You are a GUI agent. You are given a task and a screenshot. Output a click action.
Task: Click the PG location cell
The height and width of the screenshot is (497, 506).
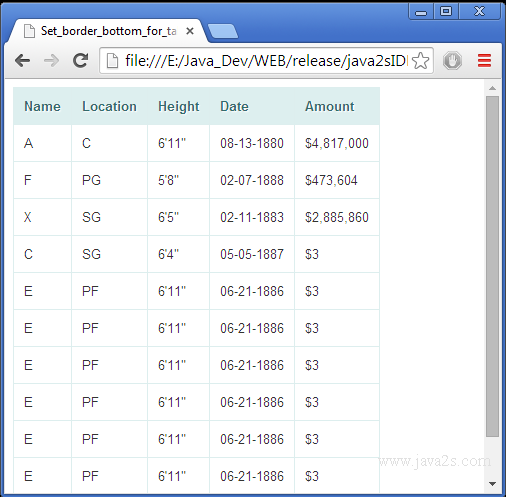click(109, 180)
